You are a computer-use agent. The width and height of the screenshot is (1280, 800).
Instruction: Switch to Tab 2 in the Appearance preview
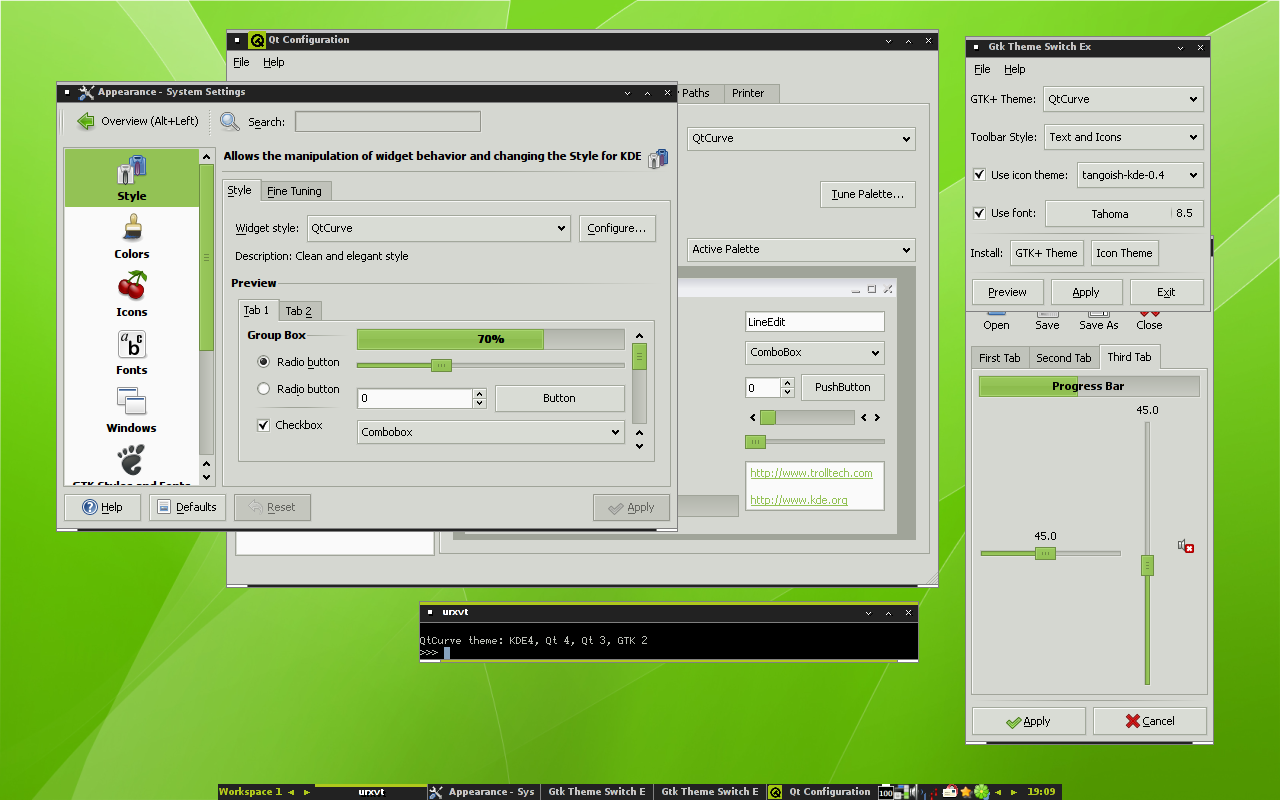pyautogui.click(x=299, y=311)
